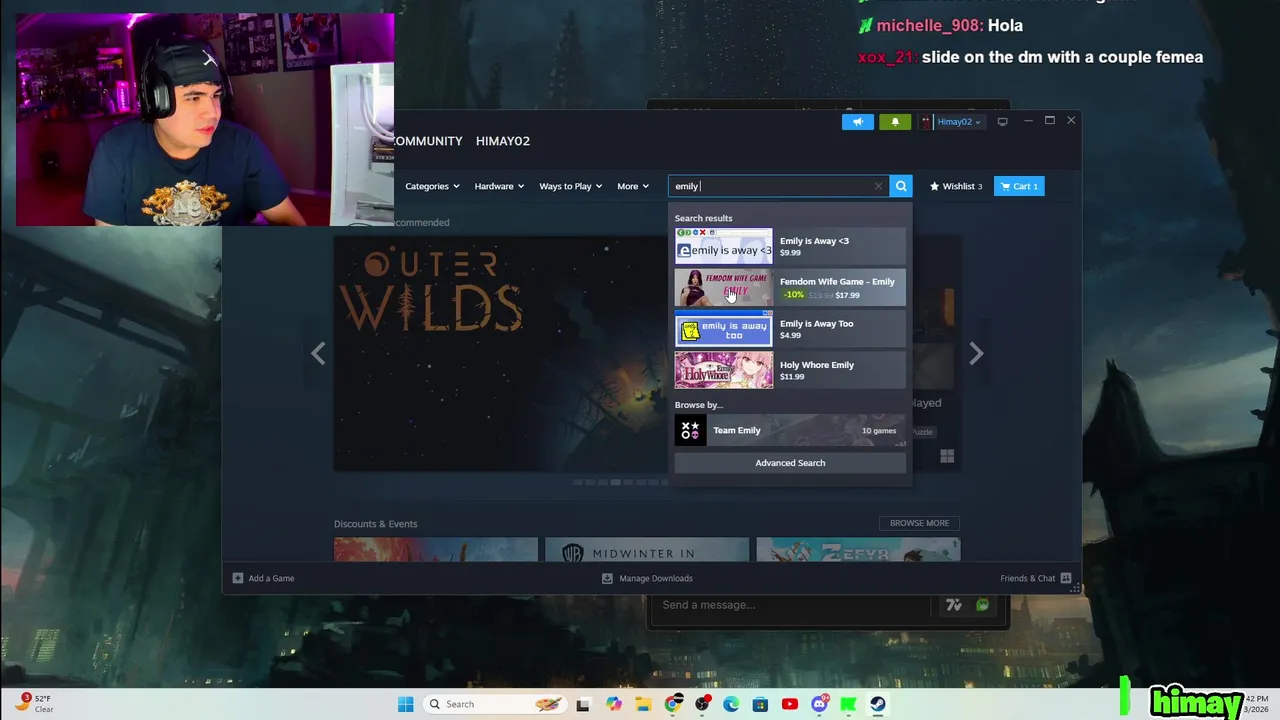Open the HIMAY02 profile tab
This screenshot has height=720, width=1280.
pos(503,141)
